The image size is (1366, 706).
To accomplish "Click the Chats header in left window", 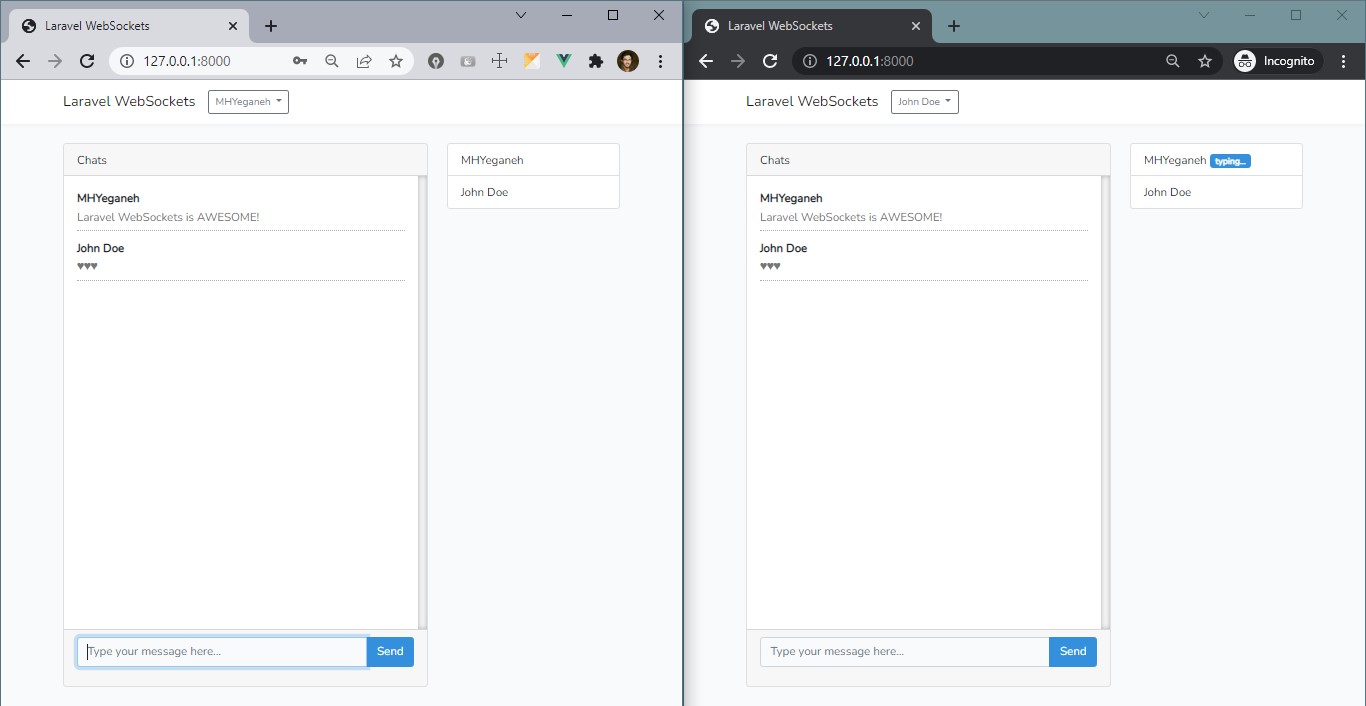I will coord(245,160).
